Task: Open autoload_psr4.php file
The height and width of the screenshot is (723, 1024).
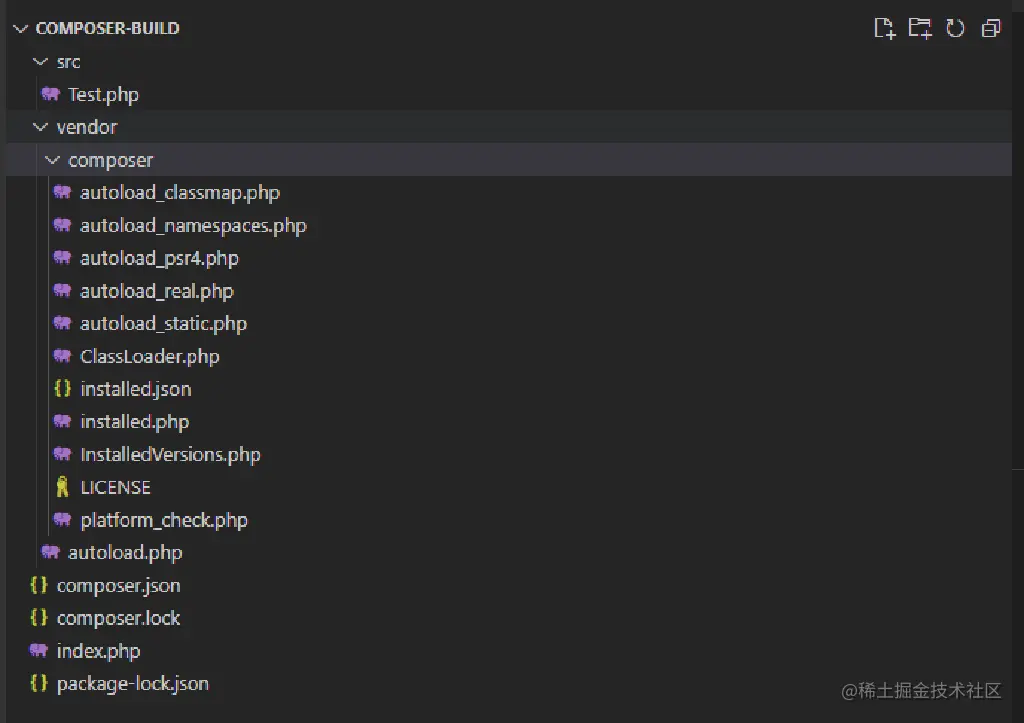Action: click(159, 258)
